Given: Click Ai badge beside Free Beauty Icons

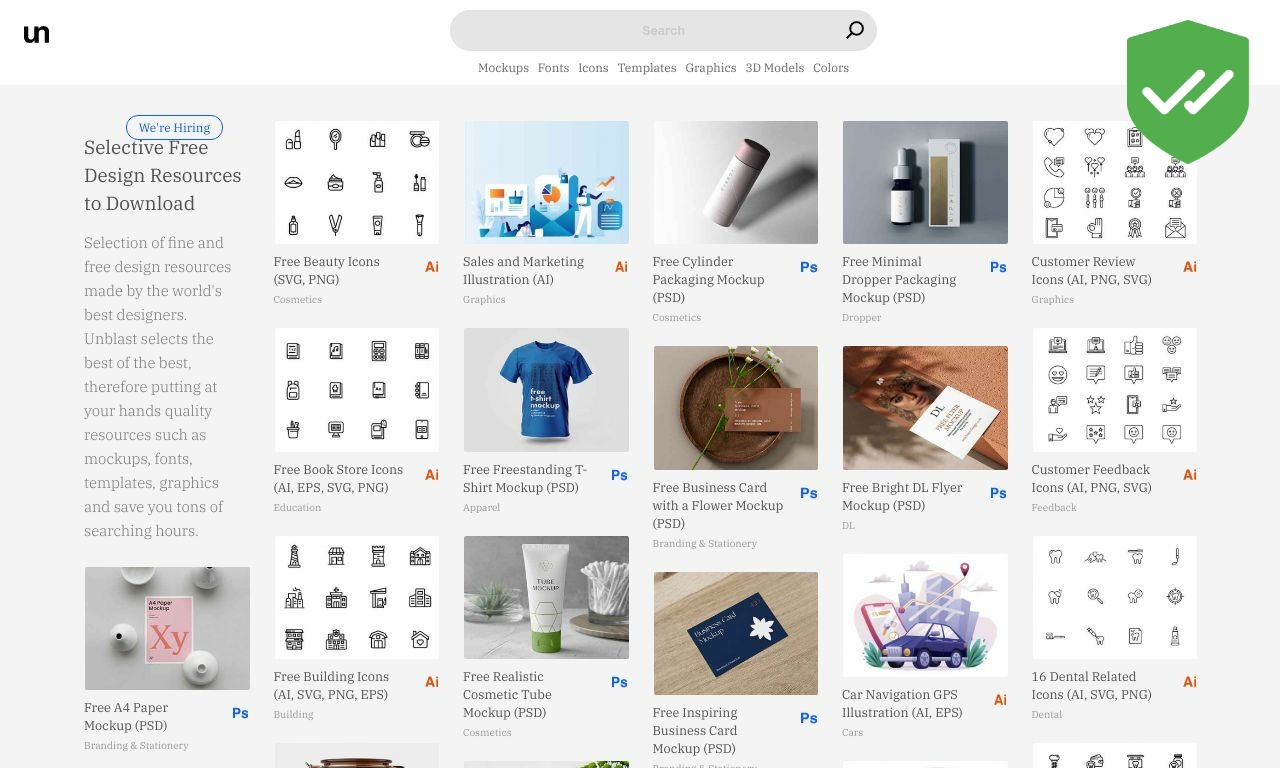Looking at the screenshot, I should click(x=432, y=267).
